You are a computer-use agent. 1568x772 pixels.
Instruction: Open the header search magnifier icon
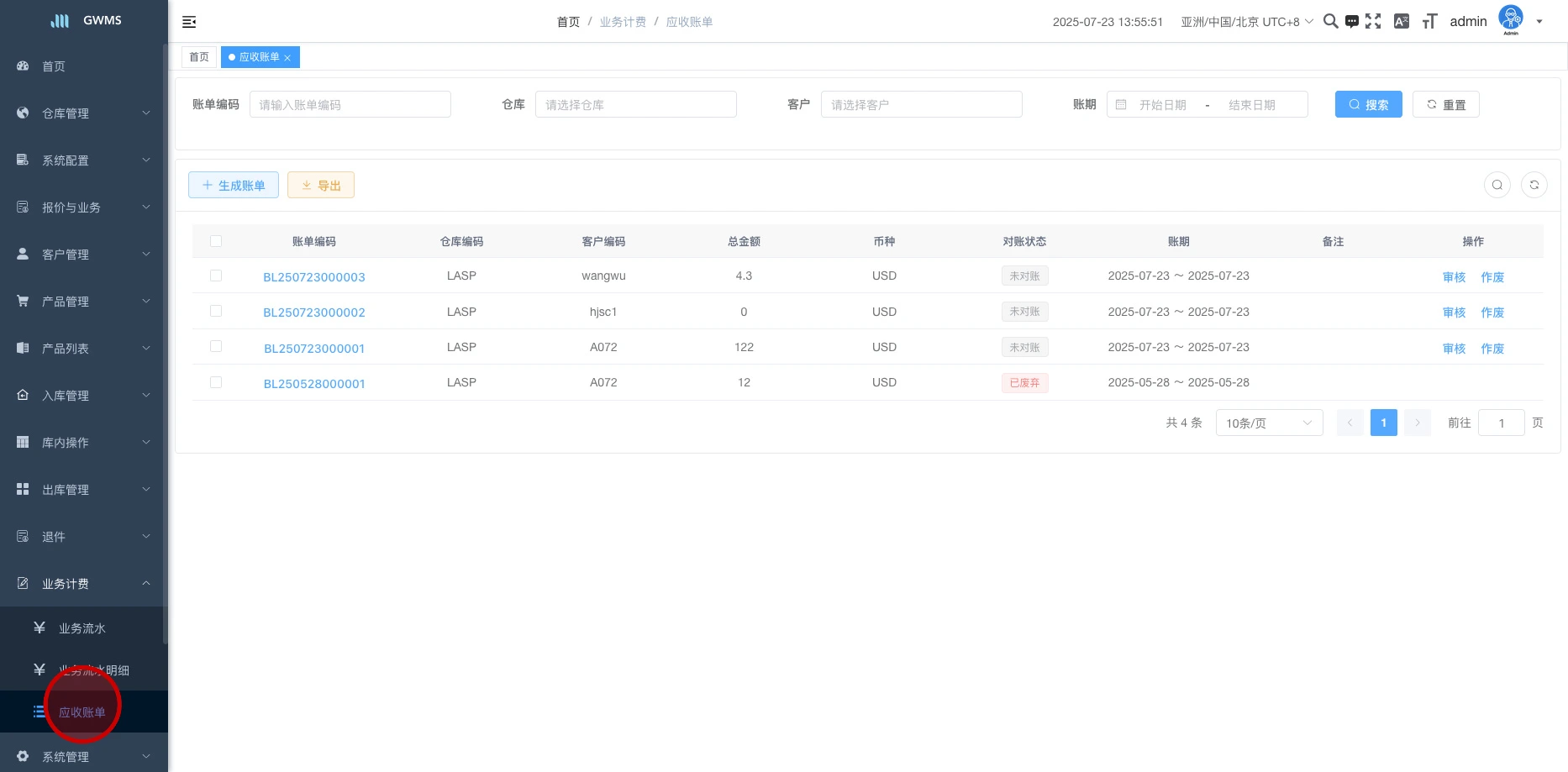[1330, 22]
